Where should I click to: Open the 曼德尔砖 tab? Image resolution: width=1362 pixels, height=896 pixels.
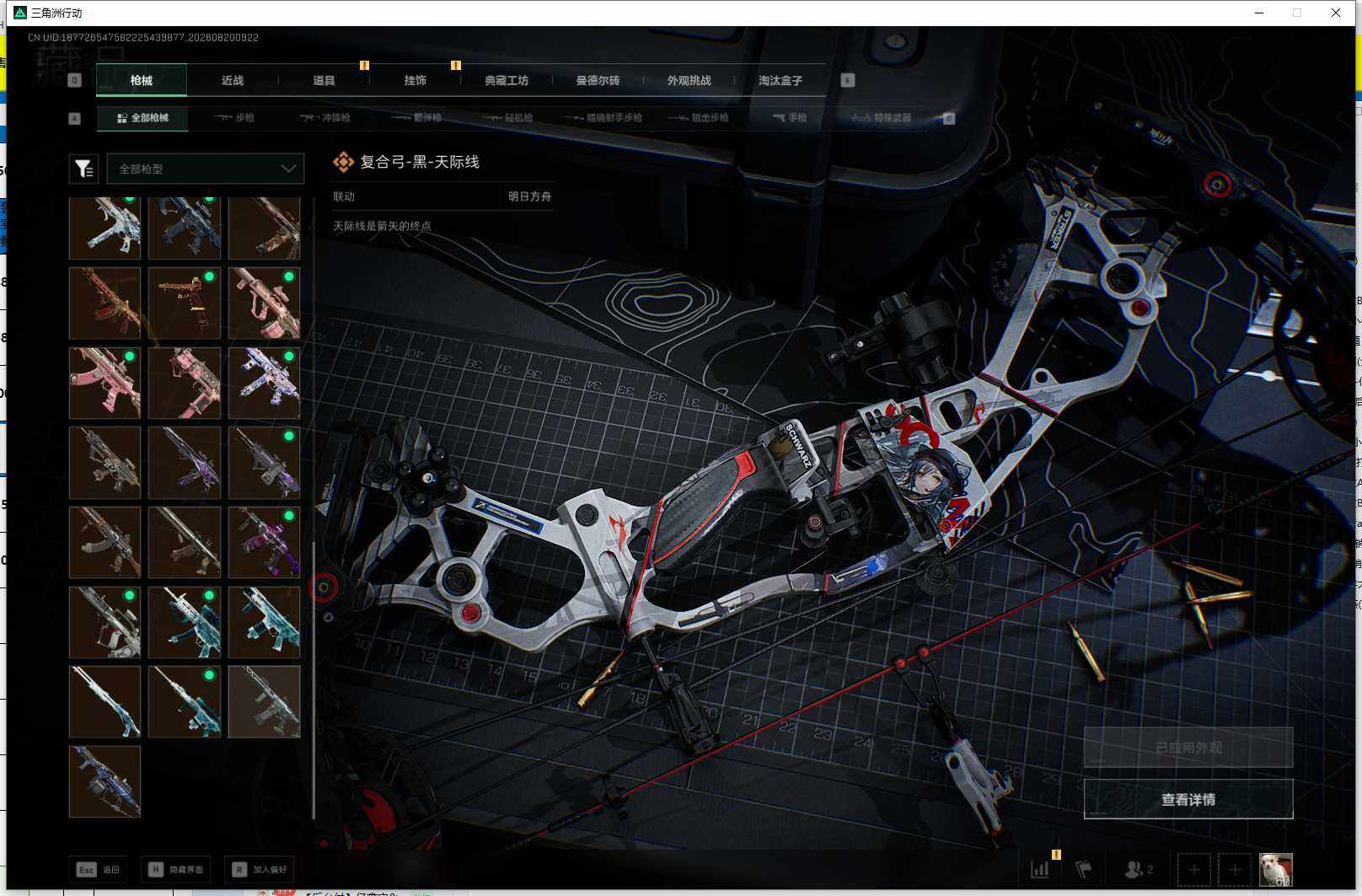click(x=598, y=80)
